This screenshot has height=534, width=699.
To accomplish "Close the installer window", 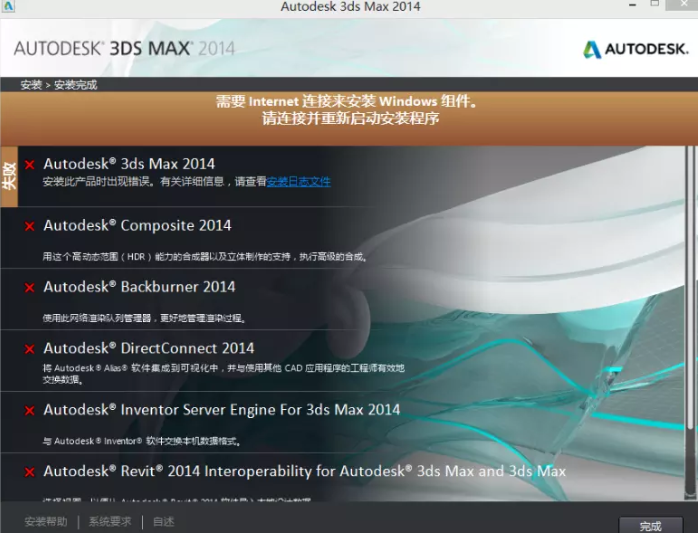I will coord(683,5).
